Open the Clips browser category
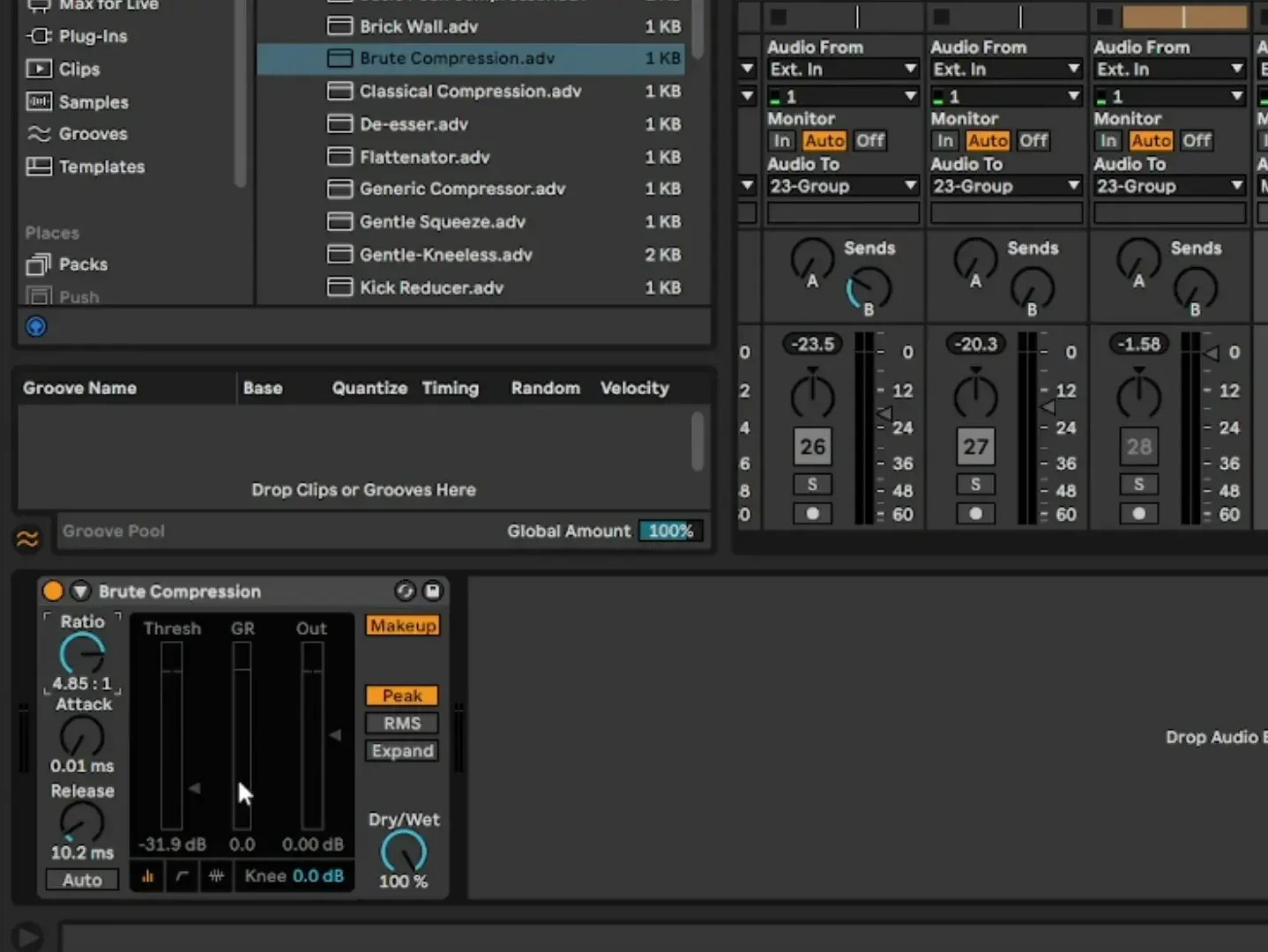The width and height of the screenshot is (1268, 952). [63, 69]
